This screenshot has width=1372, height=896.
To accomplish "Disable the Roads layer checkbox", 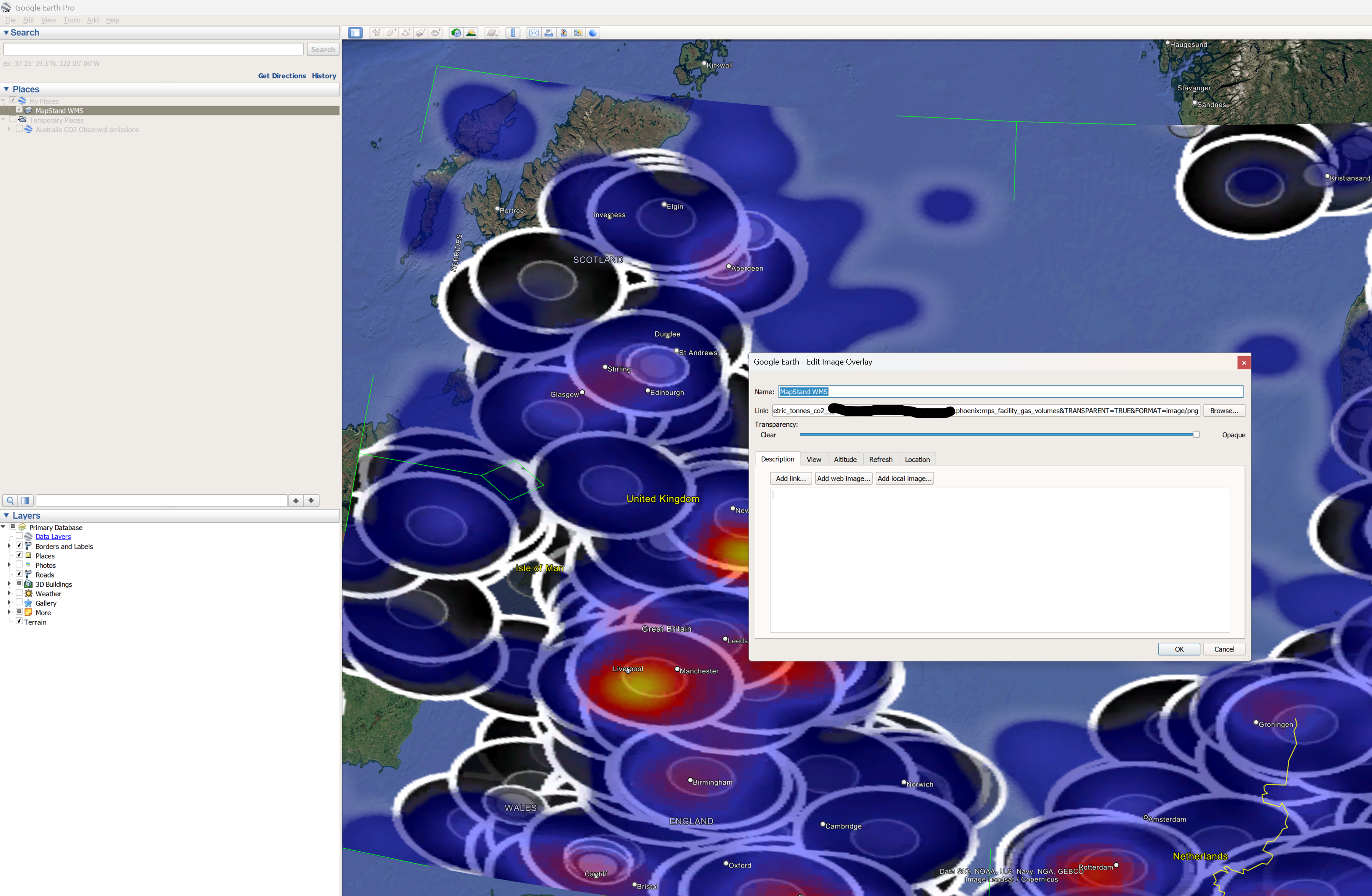I will (19, 574).
